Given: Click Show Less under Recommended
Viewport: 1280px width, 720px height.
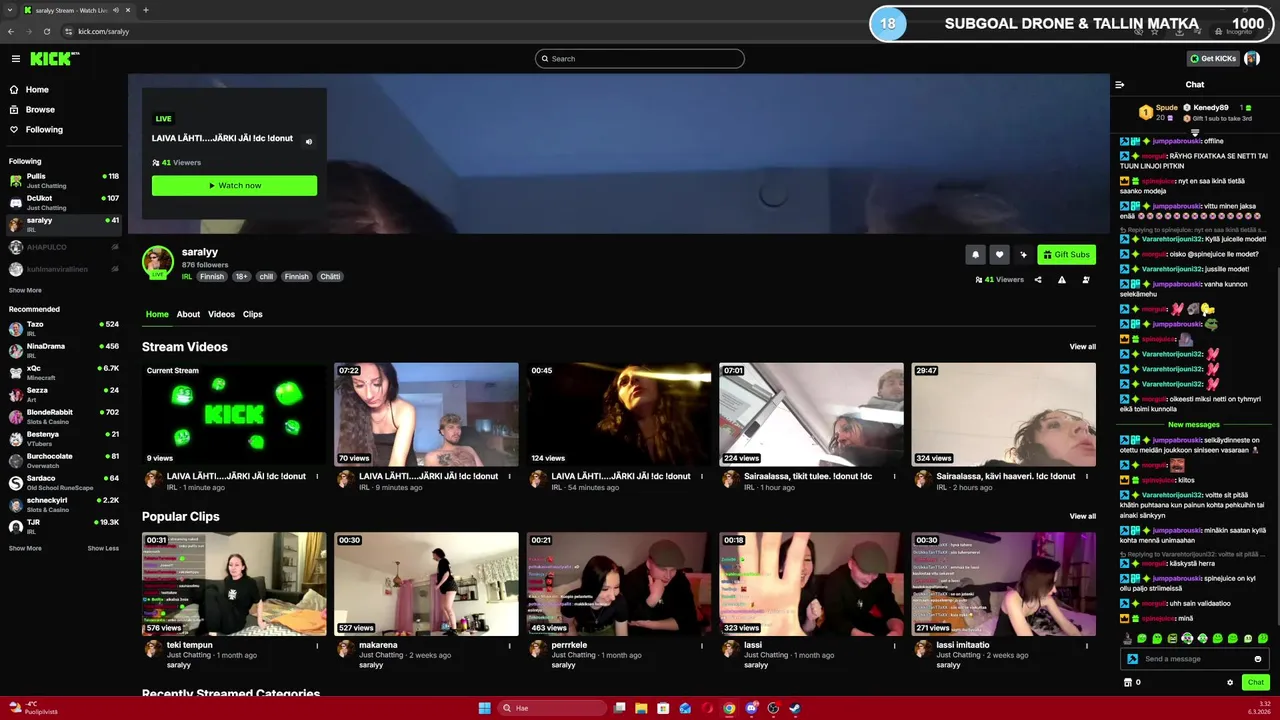Looking at the screenshot, I should [x=103, y=548].
